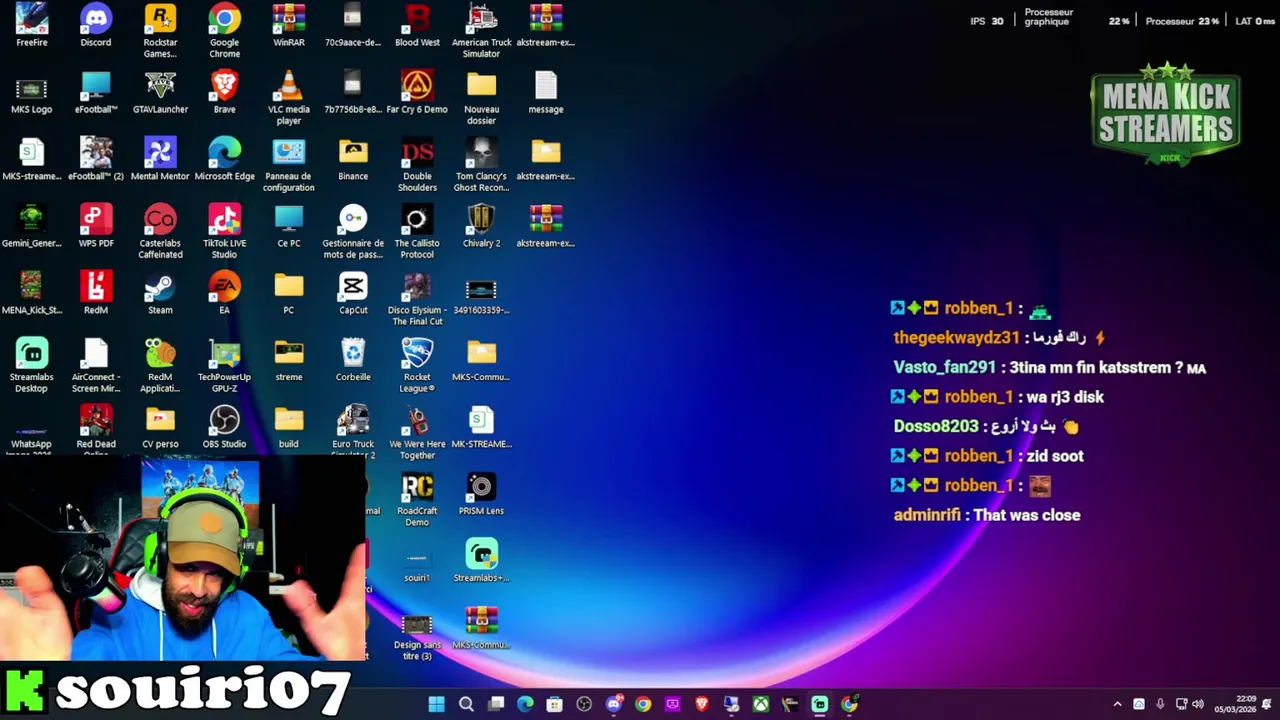Open the CapCut desktop shortcut
This screenshot has width=1280, height=720.
[353, 293]
